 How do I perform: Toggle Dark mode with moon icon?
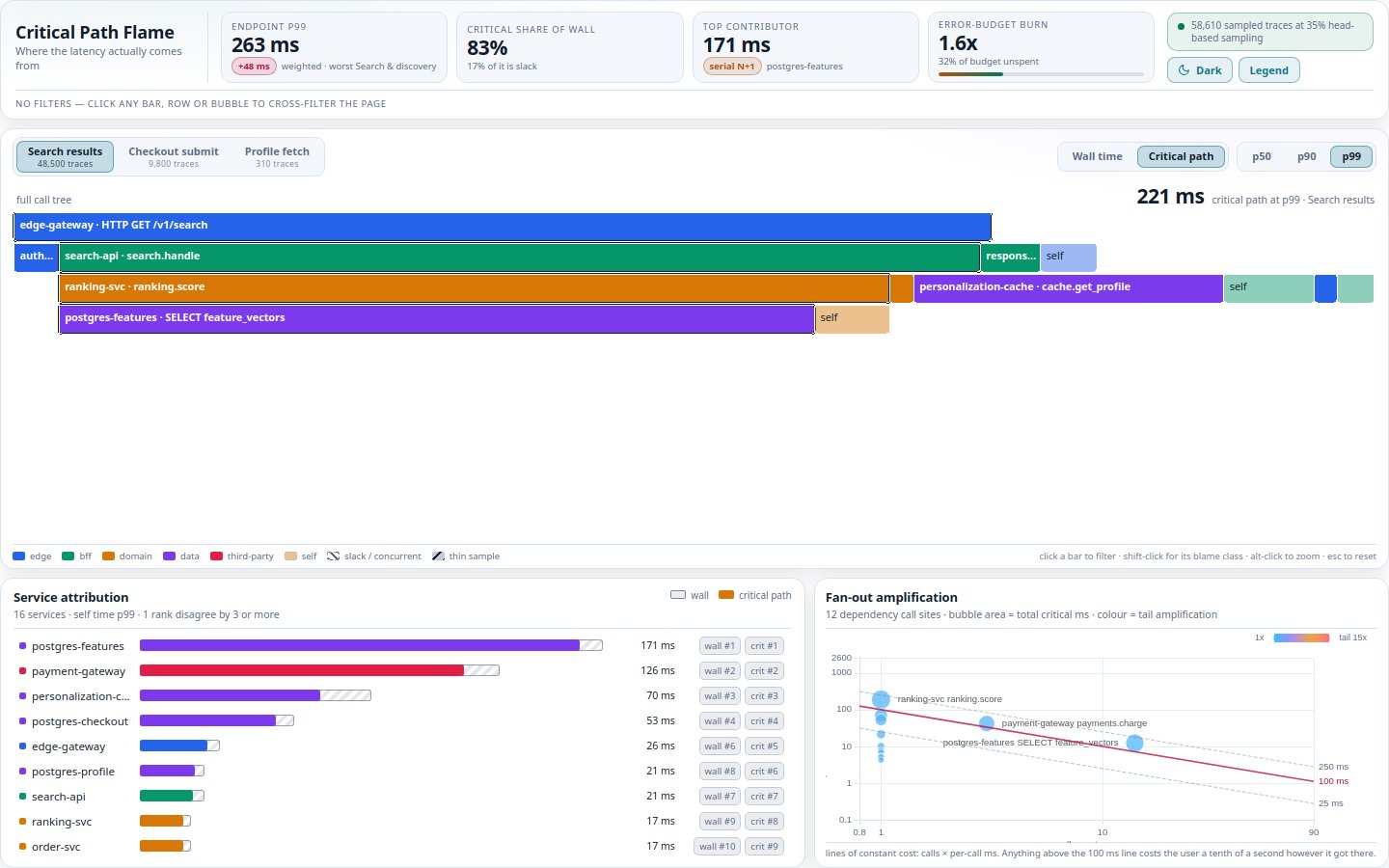[x=1199, y=70]
